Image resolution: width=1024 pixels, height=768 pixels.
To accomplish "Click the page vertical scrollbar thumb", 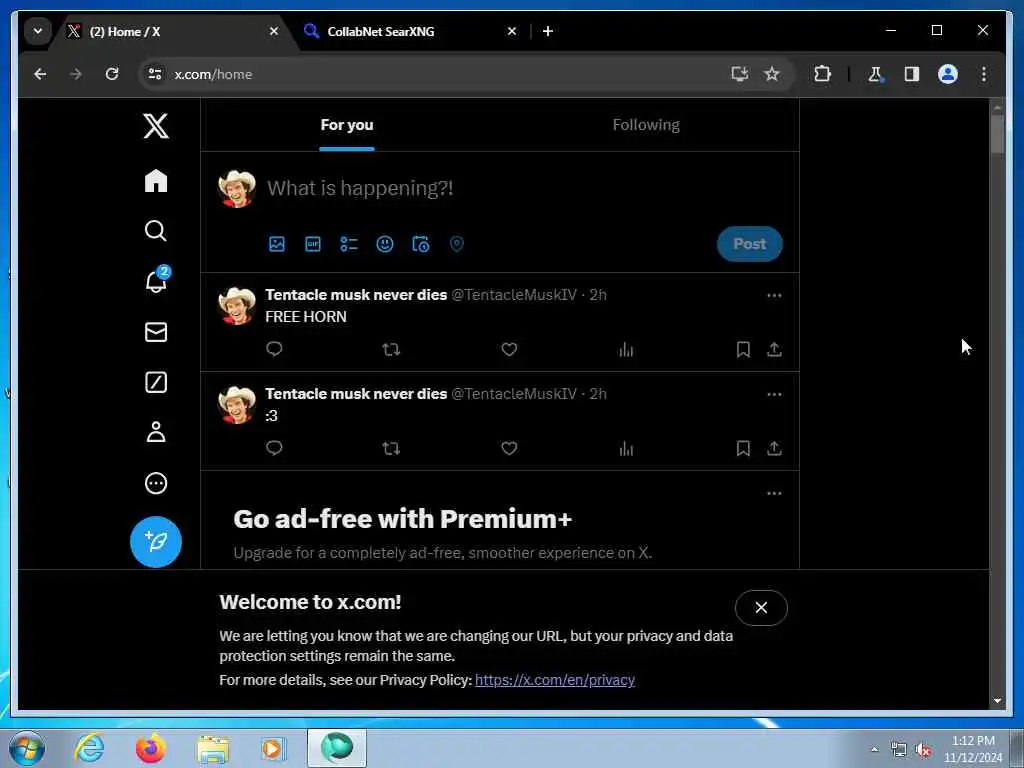I will click(997, 134).
